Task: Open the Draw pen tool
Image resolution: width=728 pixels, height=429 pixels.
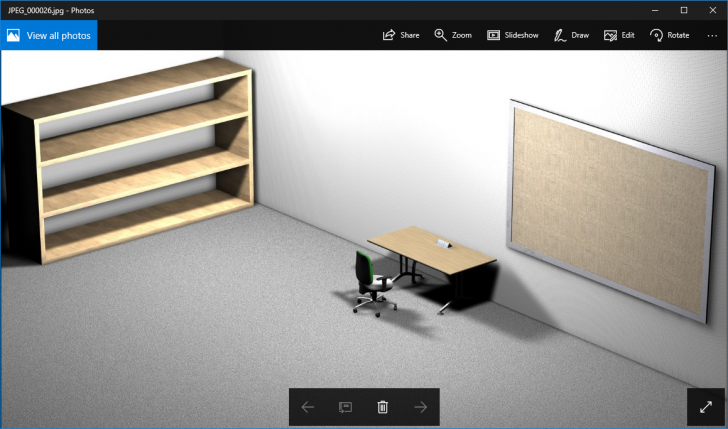Action: click(x=571, y=35)
